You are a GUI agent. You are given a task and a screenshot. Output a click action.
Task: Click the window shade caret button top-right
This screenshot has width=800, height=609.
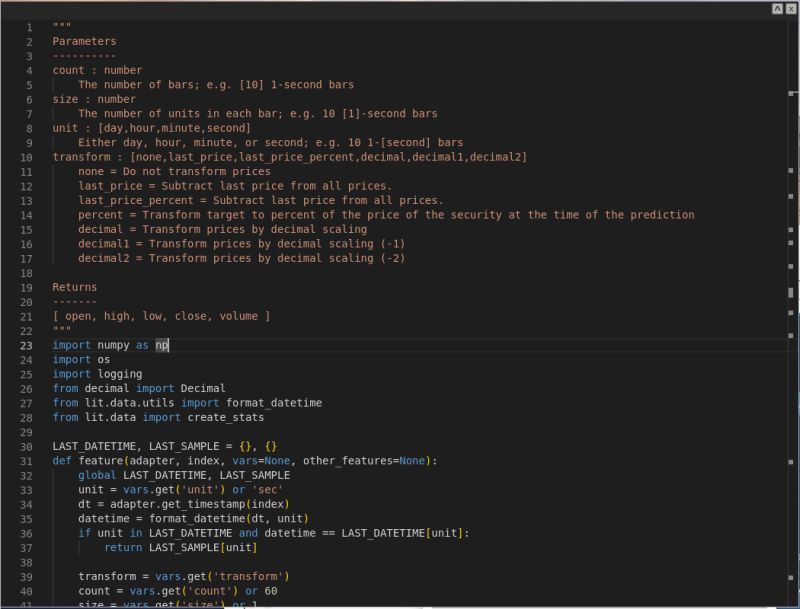click(x=777, y=9)
